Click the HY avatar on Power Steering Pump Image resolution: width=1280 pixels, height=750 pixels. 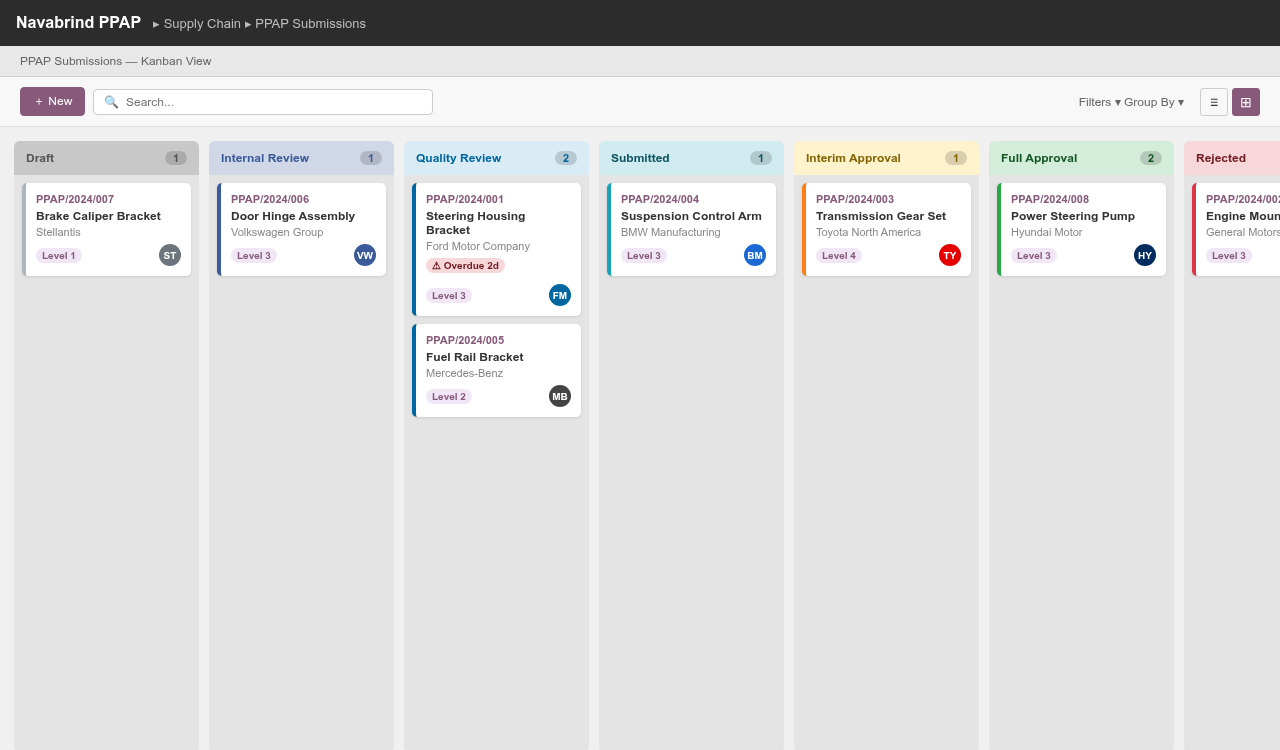tap(1144, 255)
